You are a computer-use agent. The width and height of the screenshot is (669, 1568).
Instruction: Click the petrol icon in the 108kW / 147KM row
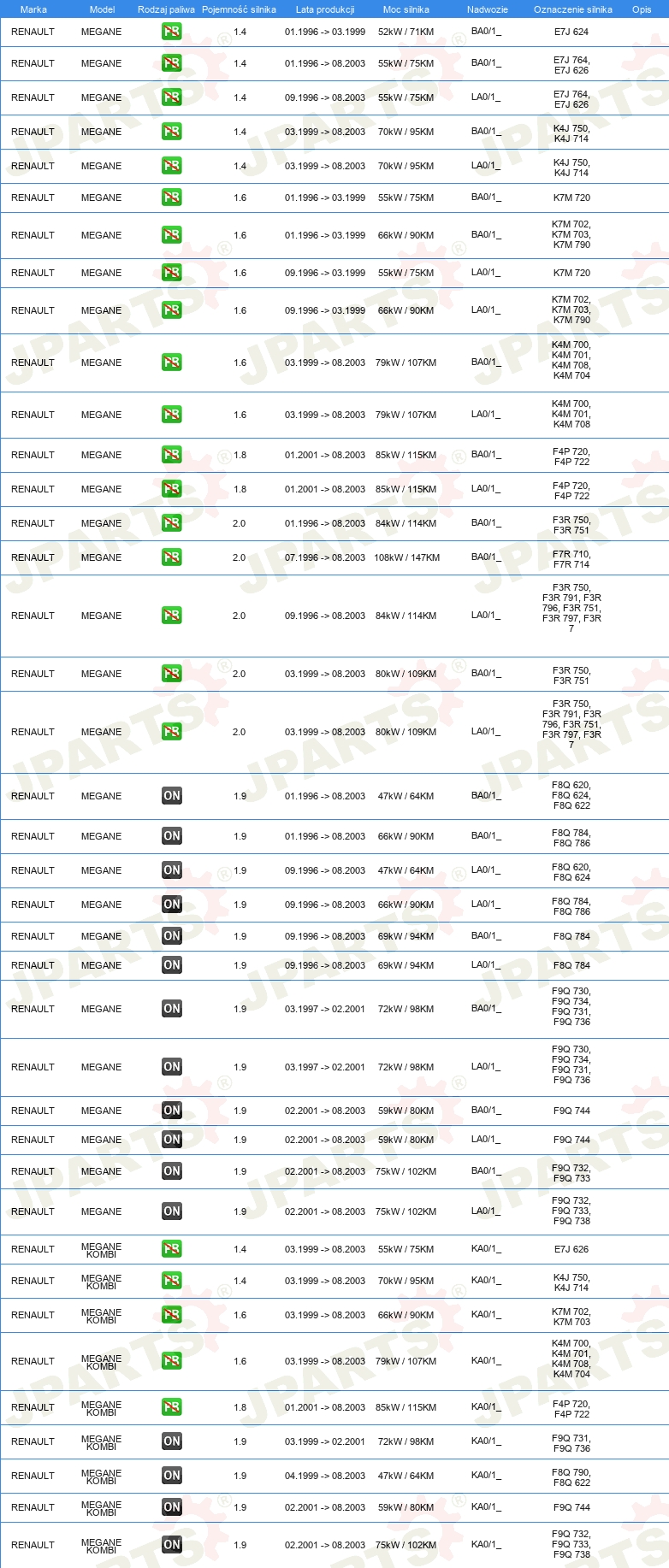(171, 557)
